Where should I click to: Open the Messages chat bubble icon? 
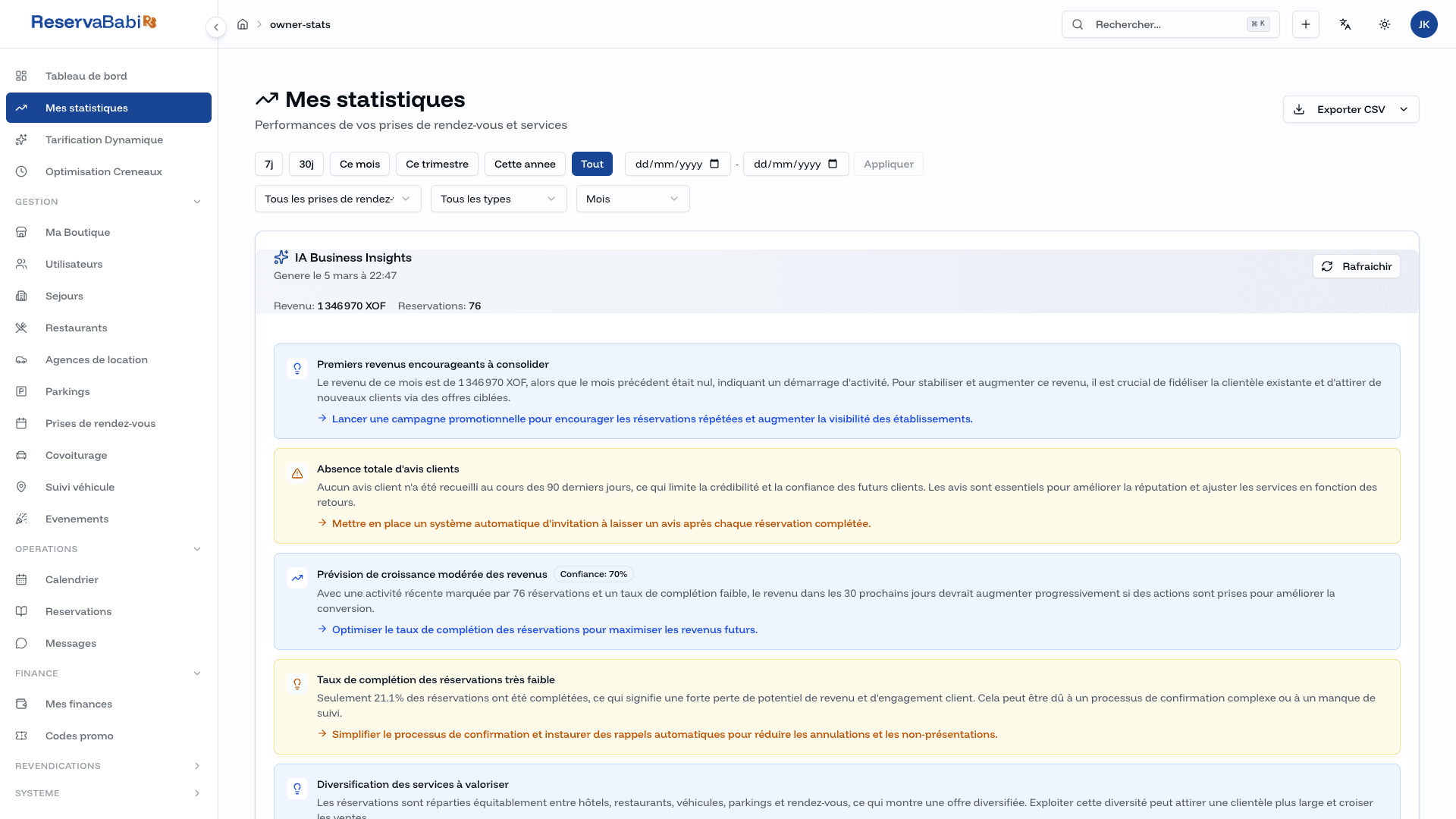click(x=21, y=643)
